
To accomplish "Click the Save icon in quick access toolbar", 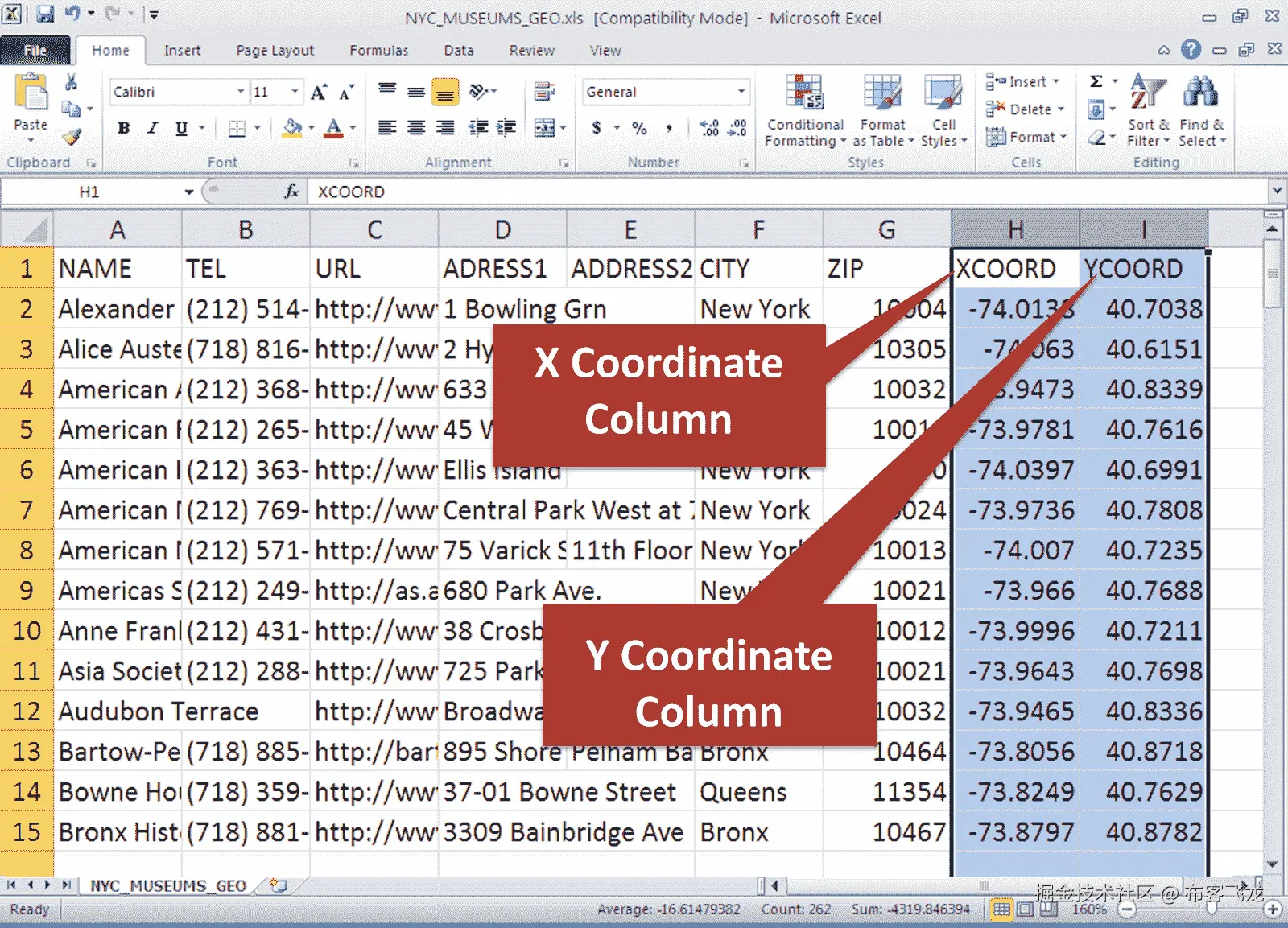I will click(x=45, y=14).
